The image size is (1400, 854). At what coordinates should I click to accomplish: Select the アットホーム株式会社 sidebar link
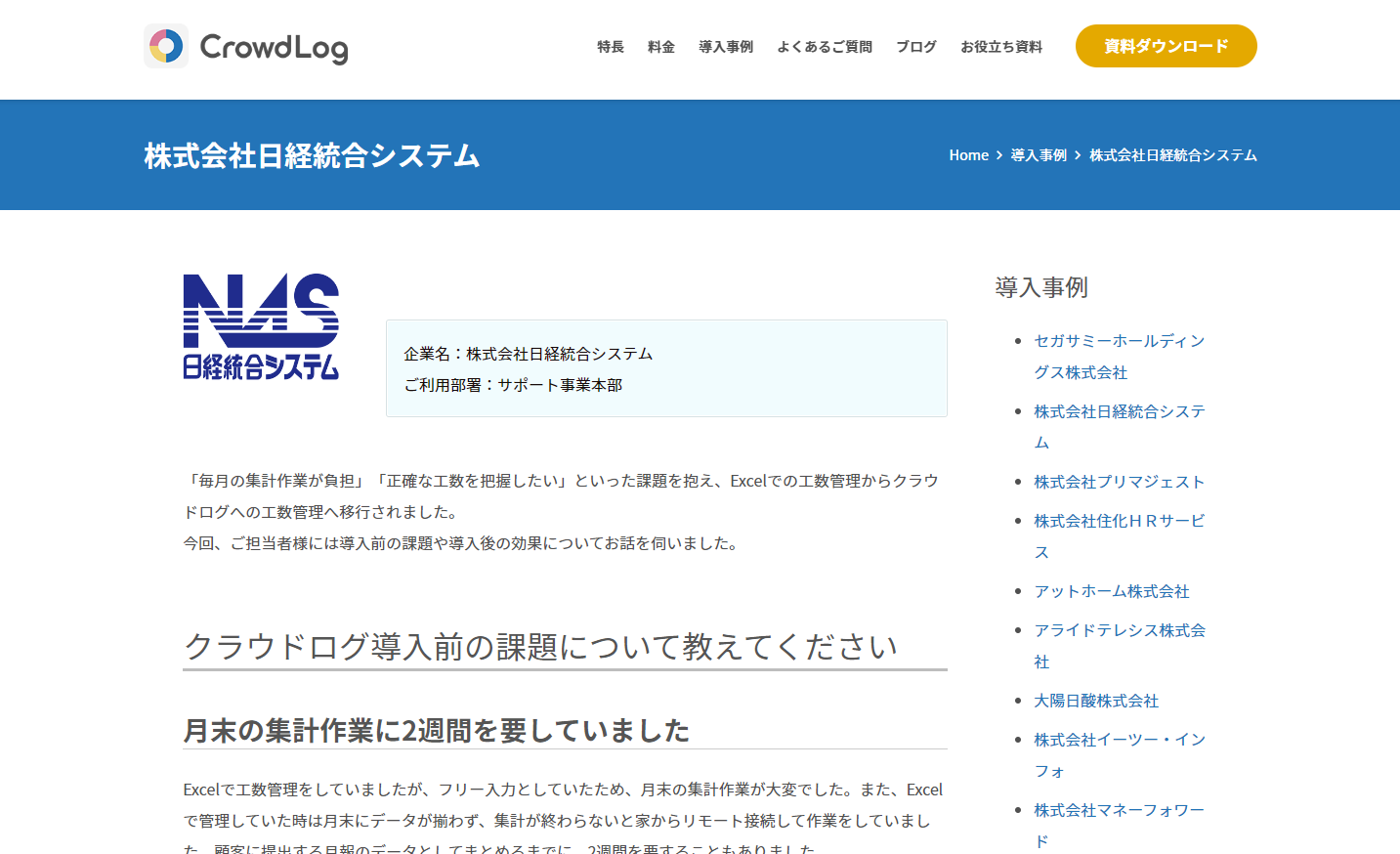(x=1112, y=591)
